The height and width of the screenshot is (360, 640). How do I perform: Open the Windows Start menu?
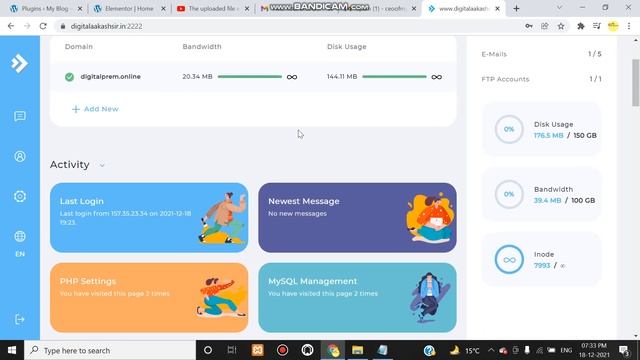click(12, 350)
